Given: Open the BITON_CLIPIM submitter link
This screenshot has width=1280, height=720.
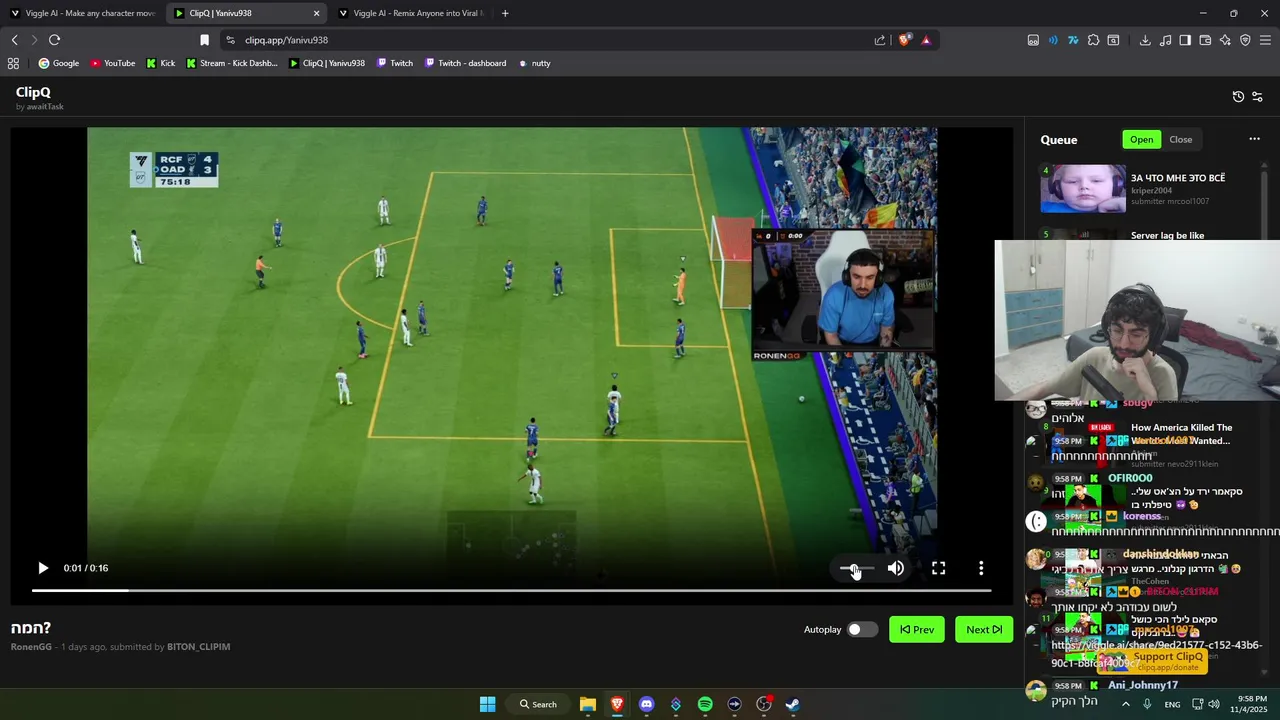Looking at the screenshot, I should pos(198,647).
